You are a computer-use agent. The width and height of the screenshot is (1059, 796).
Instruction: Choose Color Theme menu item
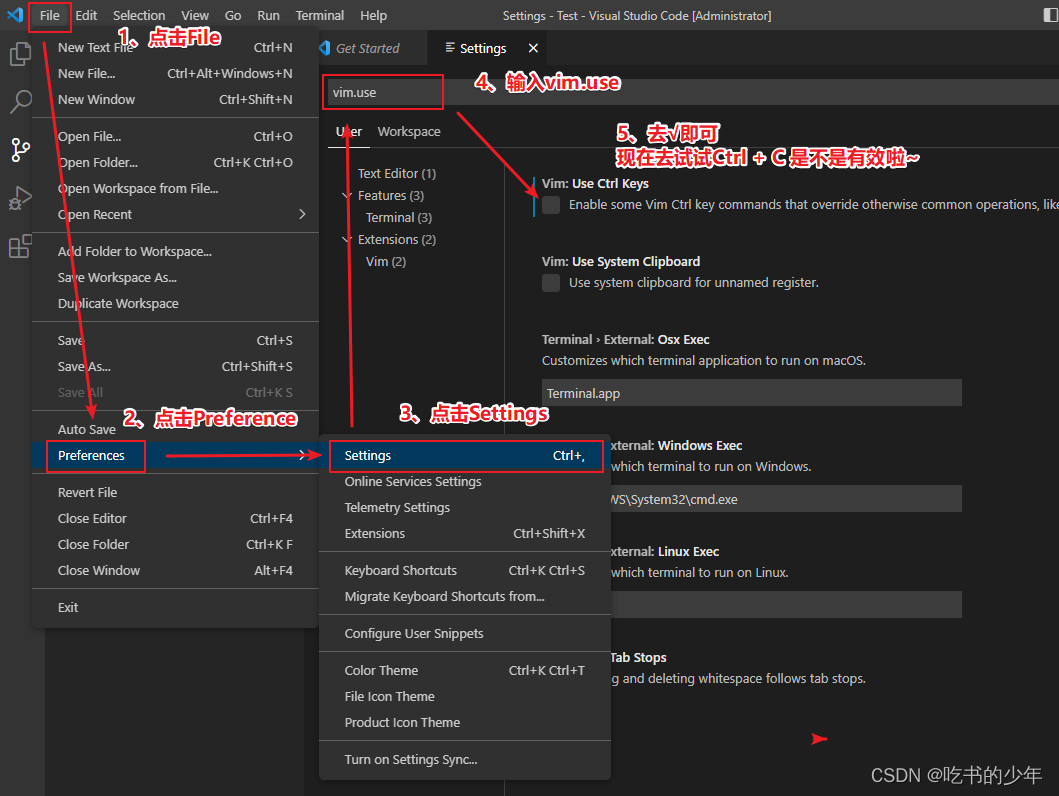coord(465,670)
